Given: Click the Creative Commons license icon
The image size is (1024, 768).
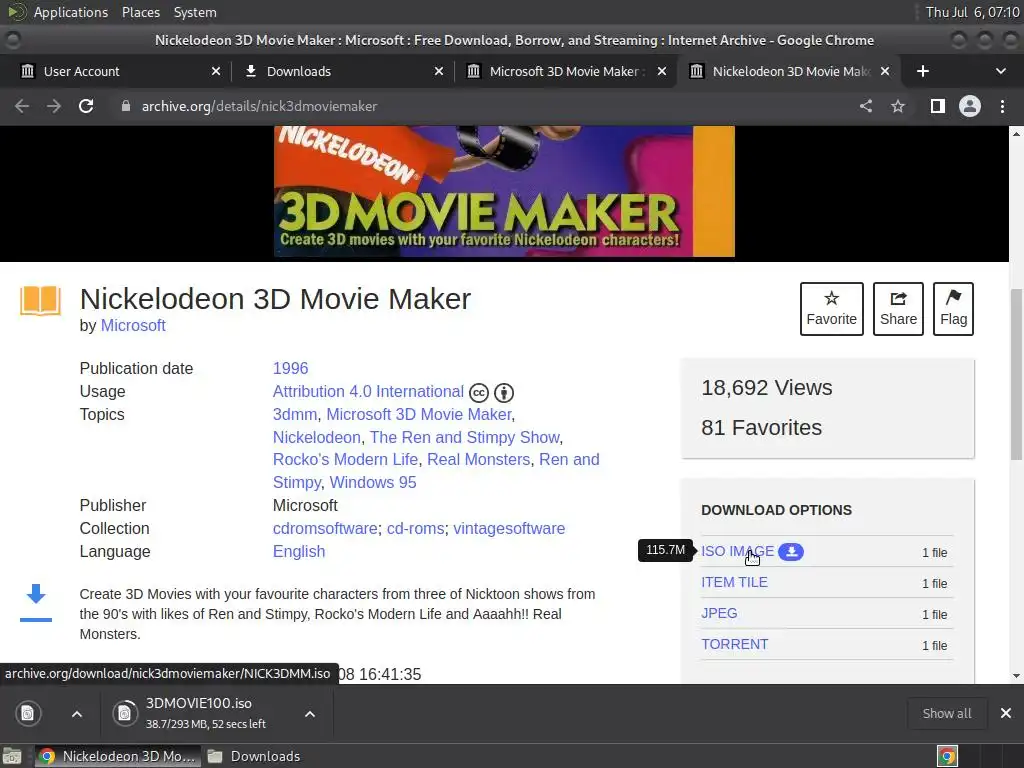Looking at the screenshot, I should tap(479, 392).
